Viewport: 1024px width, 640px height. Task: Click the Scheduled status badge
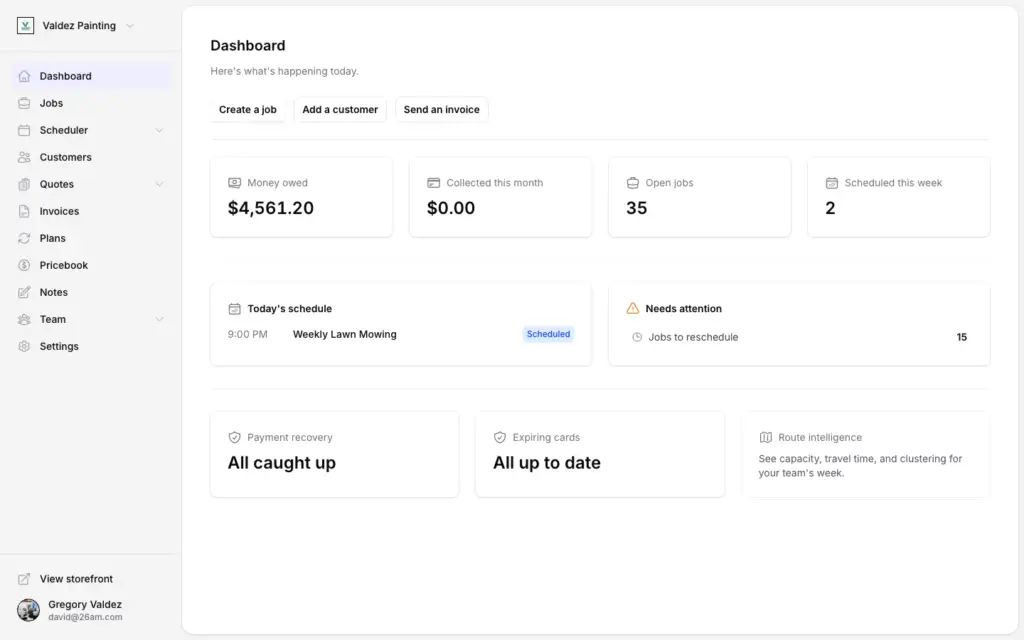tap(549, 334)
